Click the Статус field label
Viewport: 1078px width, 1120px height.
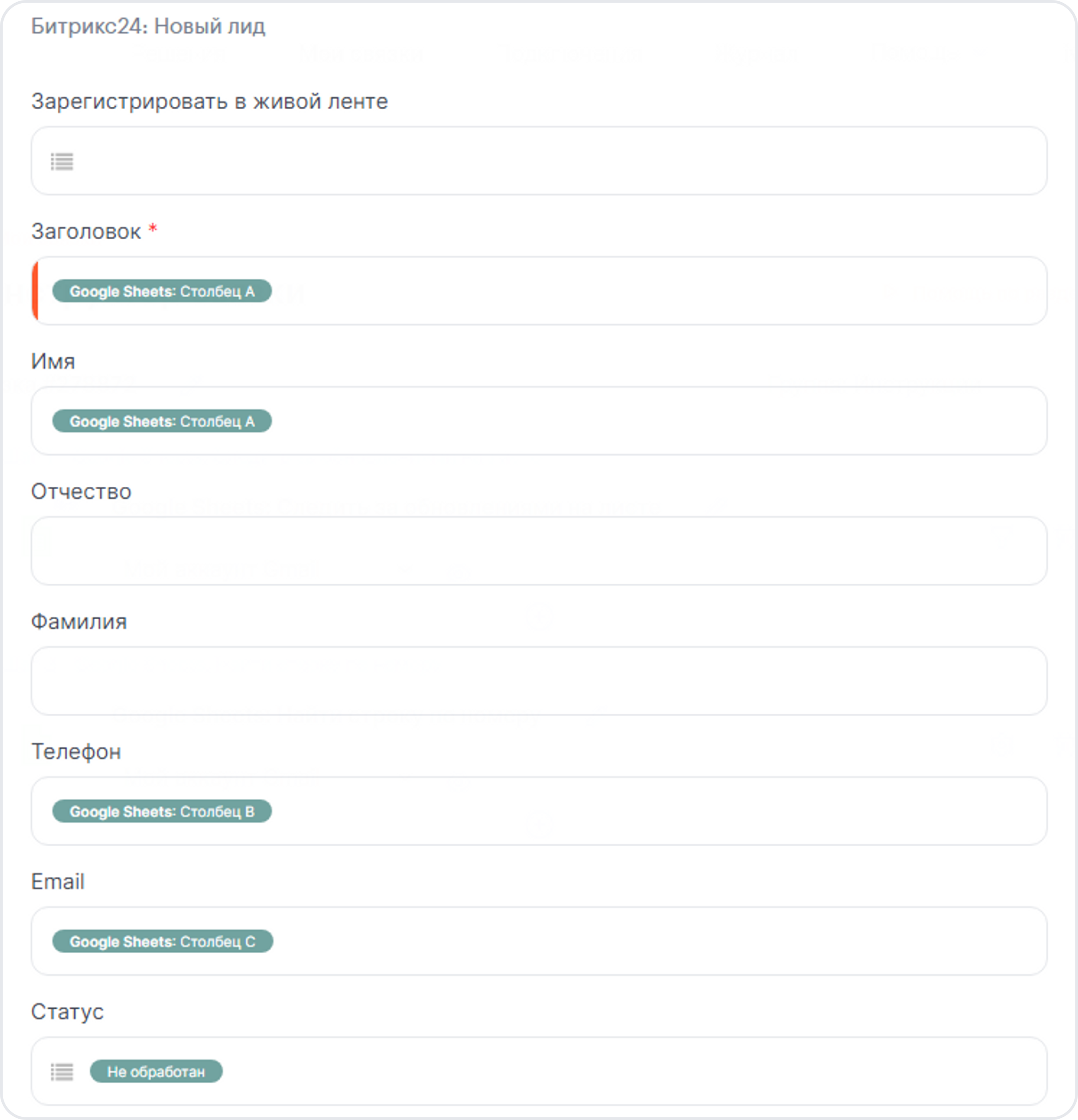coord(67,1012)
